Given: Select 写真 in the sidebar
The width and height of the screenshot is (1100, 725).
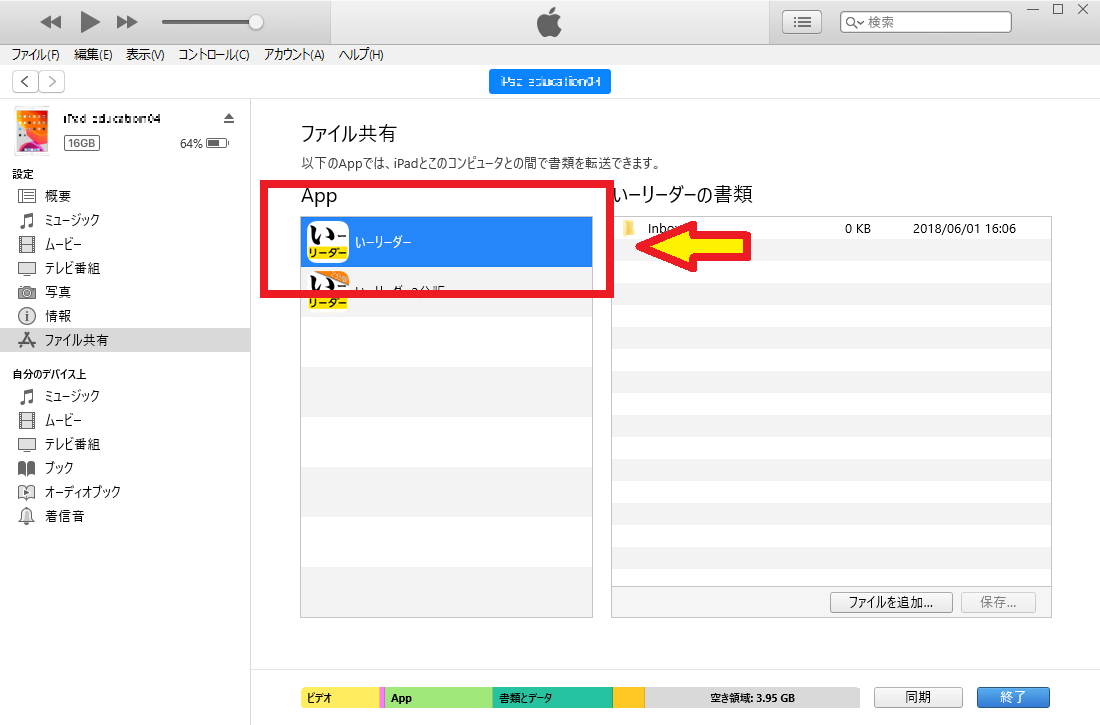Looking at the screenshot, I should (125, 292).
